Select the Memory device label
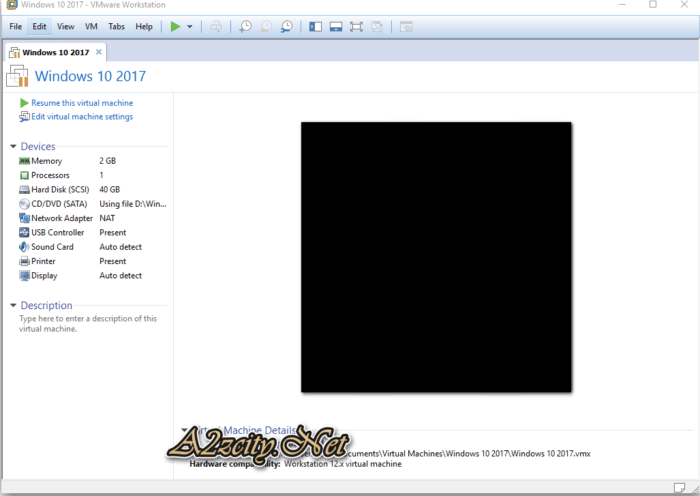This screenshot has height=496, width=700. 46,161
